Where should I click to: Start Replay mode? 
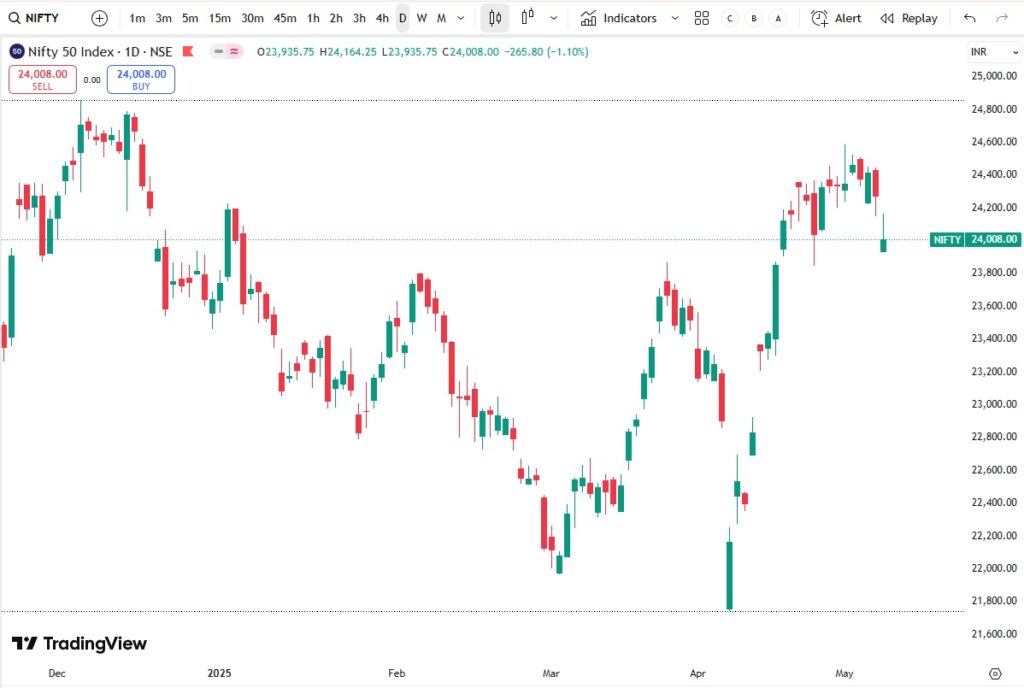point(908,18)
